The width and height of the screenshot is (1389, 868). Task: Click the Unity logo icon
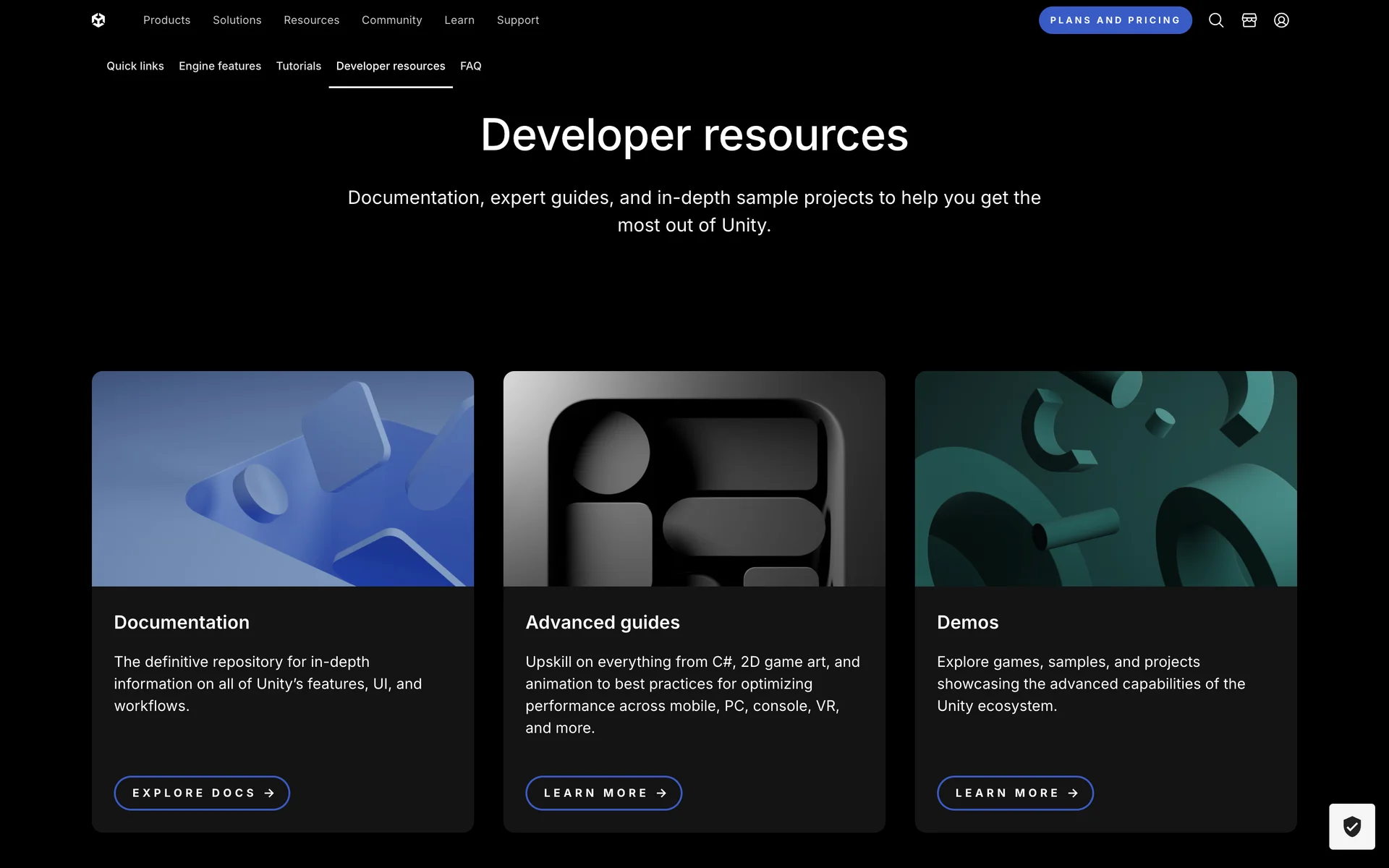98,20
